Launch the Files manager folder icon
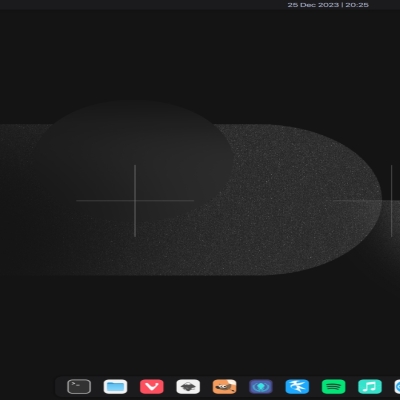400x400 pixels. click(x=115, y=387)
